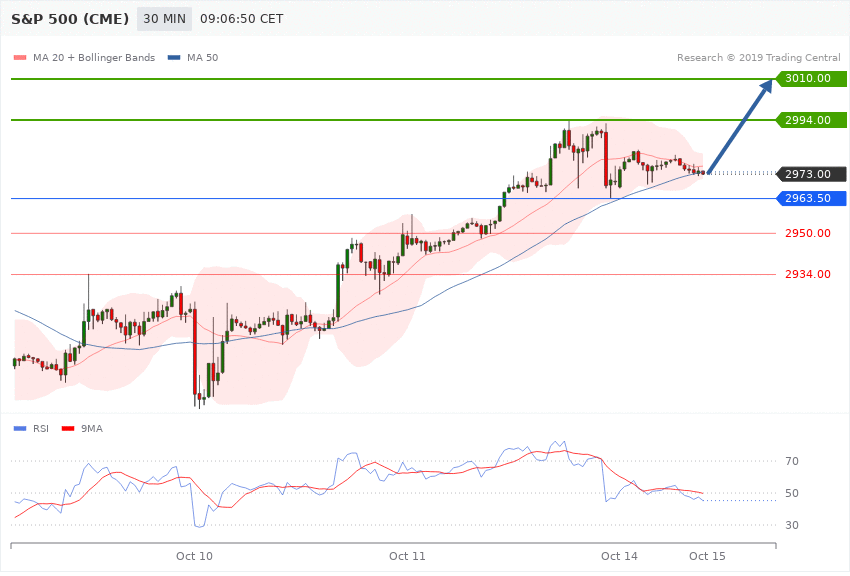Click the blue RSI legend swatch
Viewport: 850px width, 576px height.
pyautogui.click(x=20, y=429)
